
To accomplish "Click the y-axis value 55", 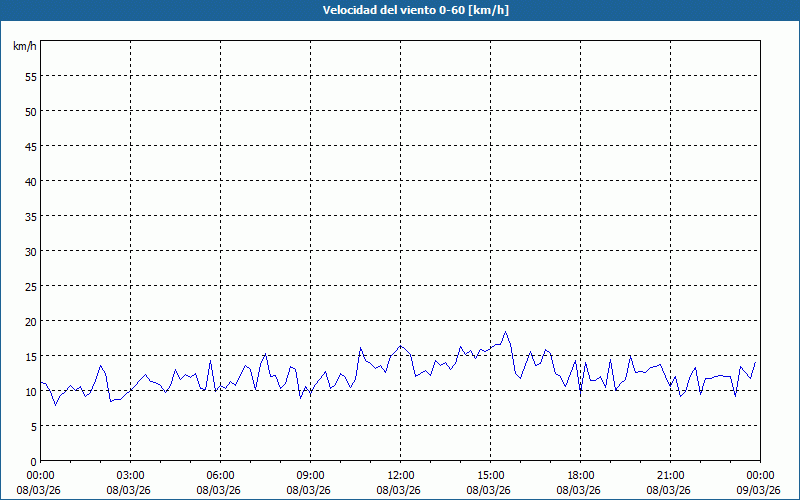I will (x=30, y=76).
